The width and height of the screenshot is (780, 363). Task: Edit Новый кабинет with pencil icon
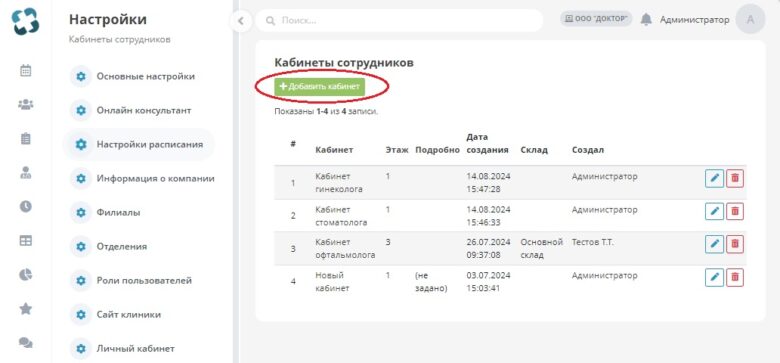pos(714,277)
